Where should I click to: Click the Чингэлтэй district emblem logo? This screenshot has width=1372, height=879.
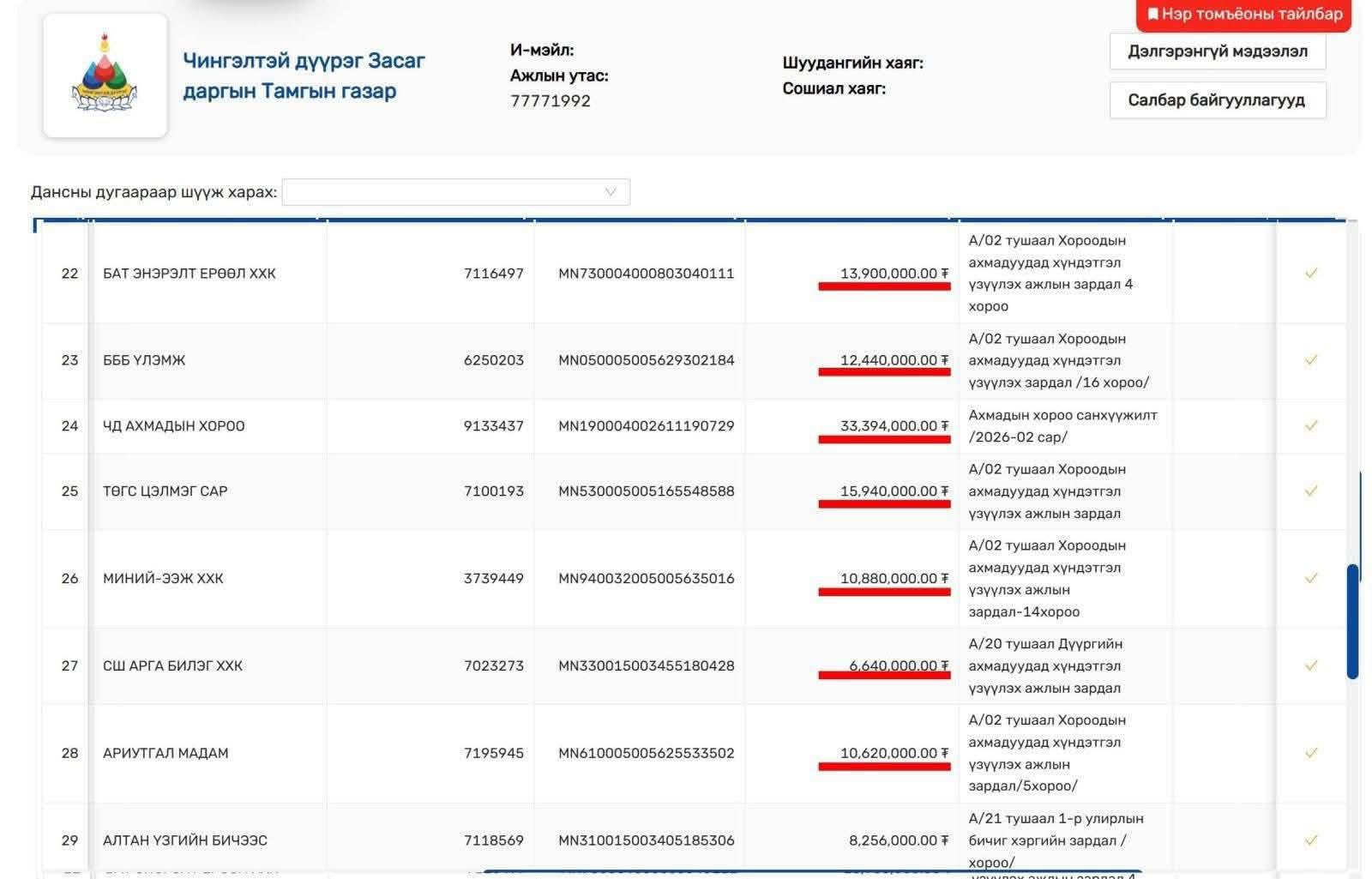click(x=105, y=75)
